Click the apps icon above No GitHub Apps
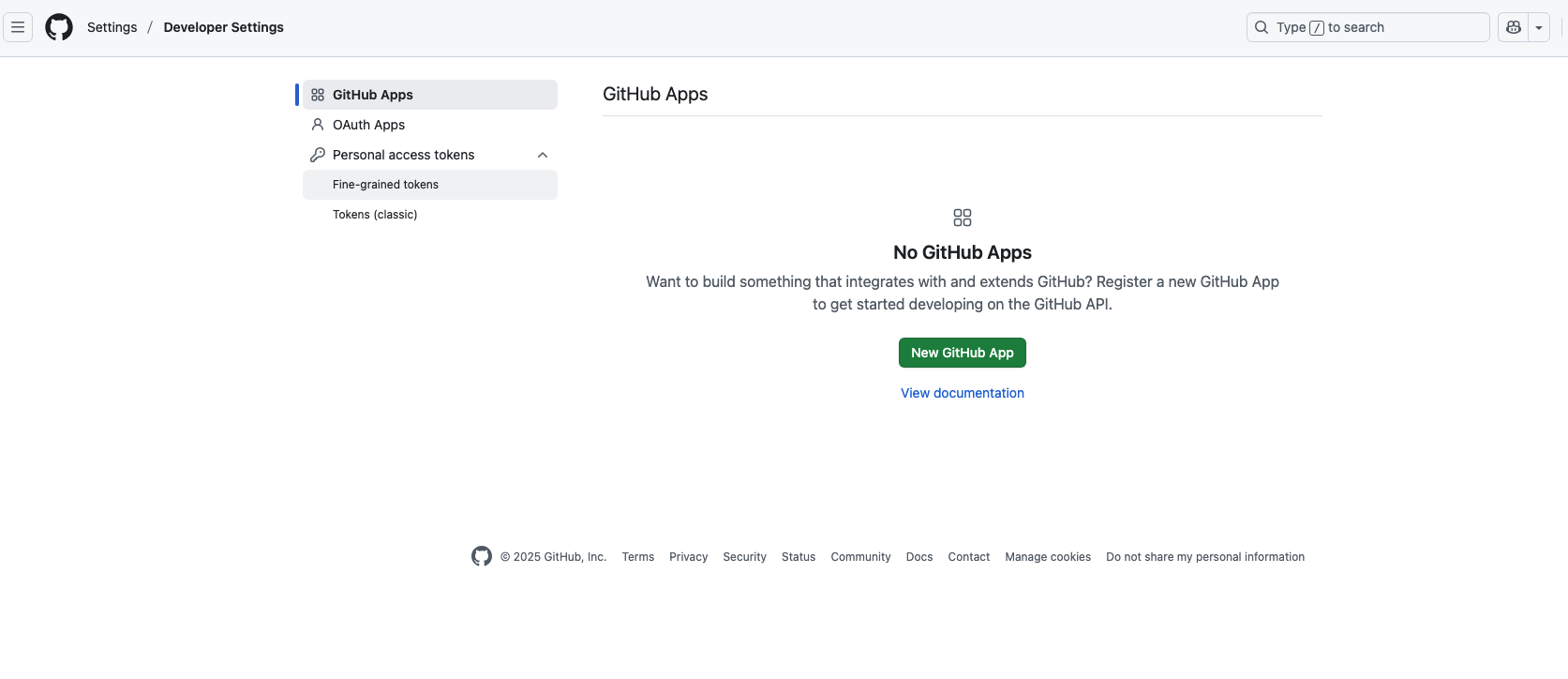1568x679 pixels. point(963,218)
